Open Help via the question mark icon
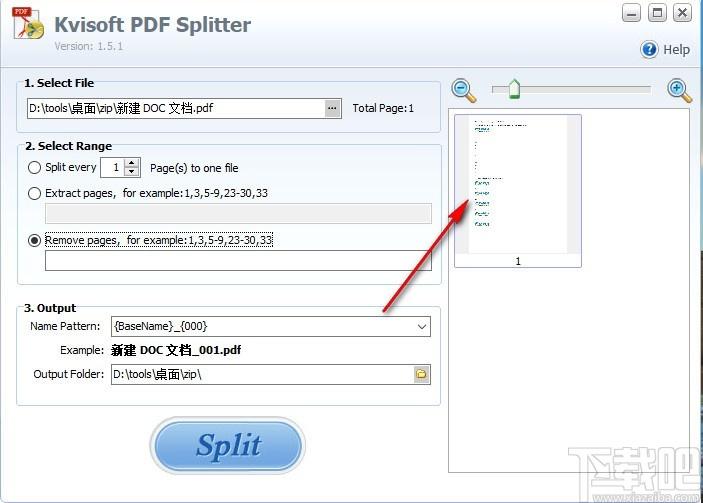 649,49
